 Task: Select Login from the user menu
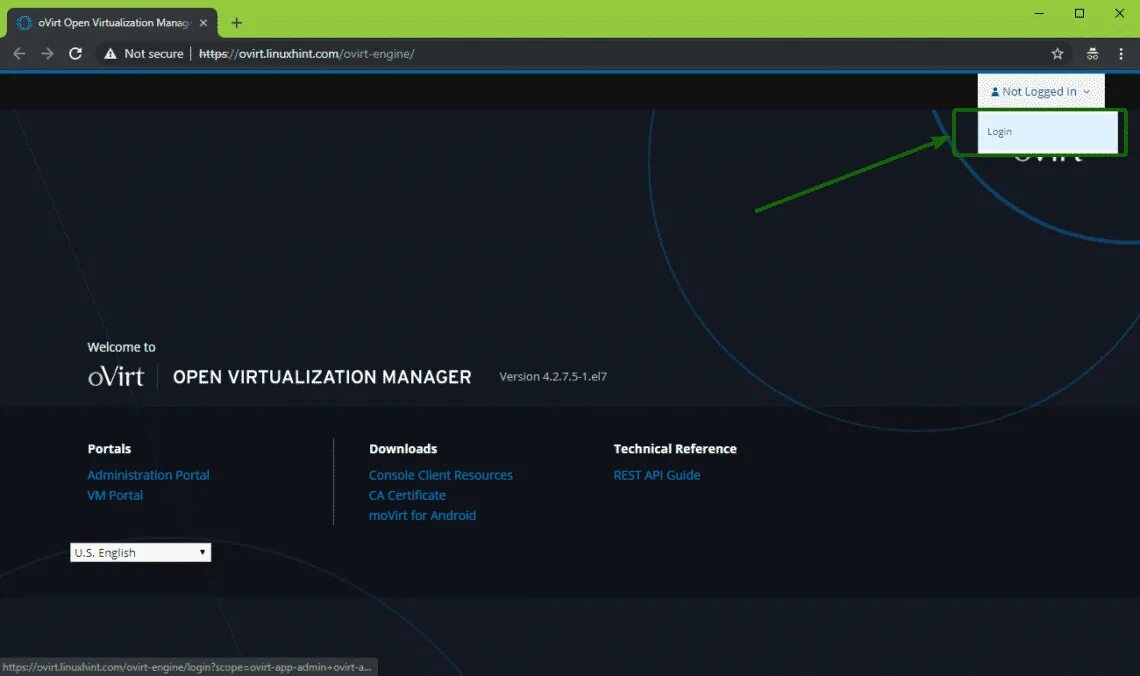[1000, 131]
